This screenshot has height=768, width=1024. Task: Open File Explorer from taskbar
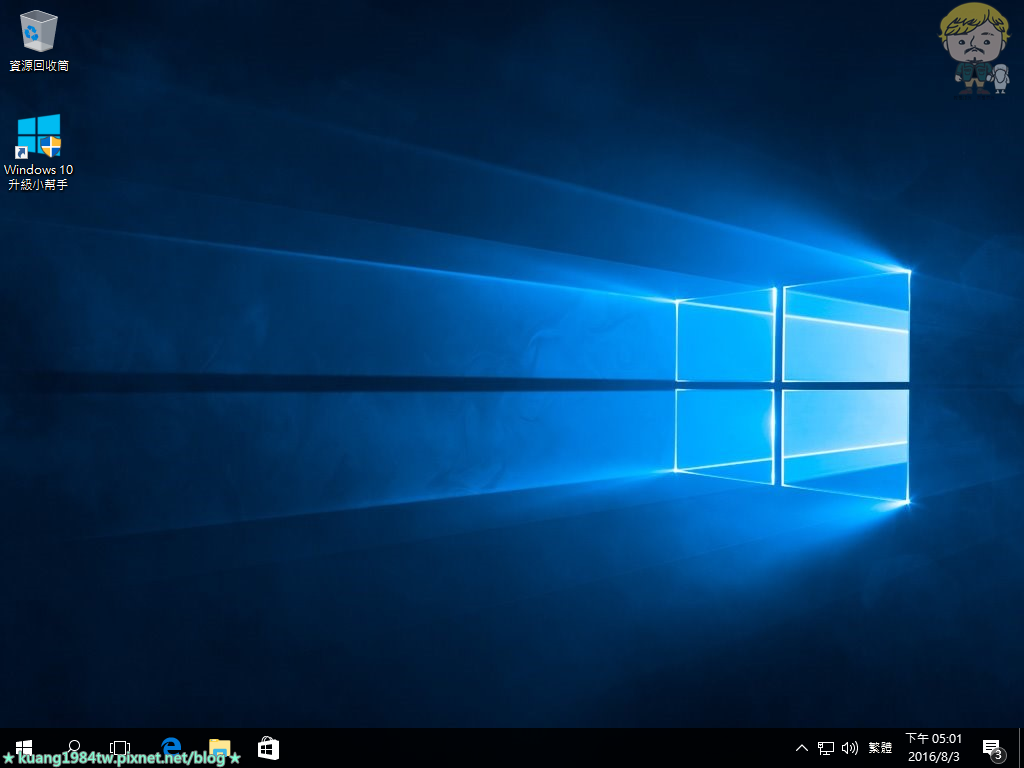219,748
